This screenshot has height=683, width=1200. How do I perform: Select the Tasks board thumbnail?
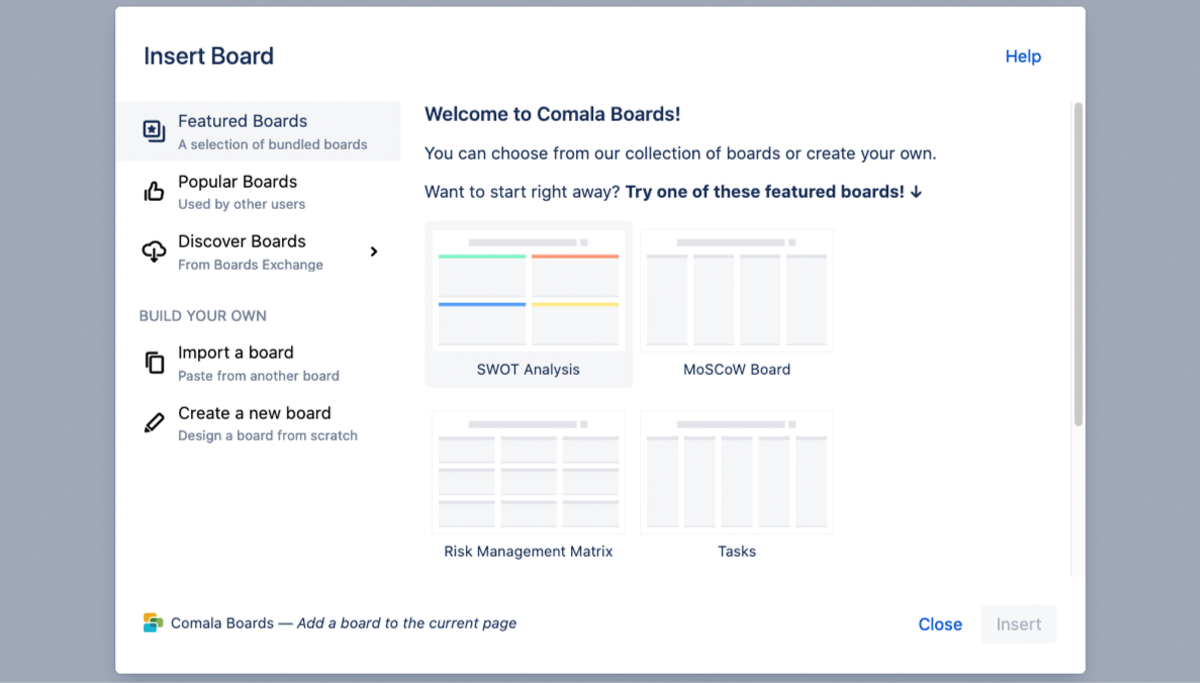pos(737,472)
